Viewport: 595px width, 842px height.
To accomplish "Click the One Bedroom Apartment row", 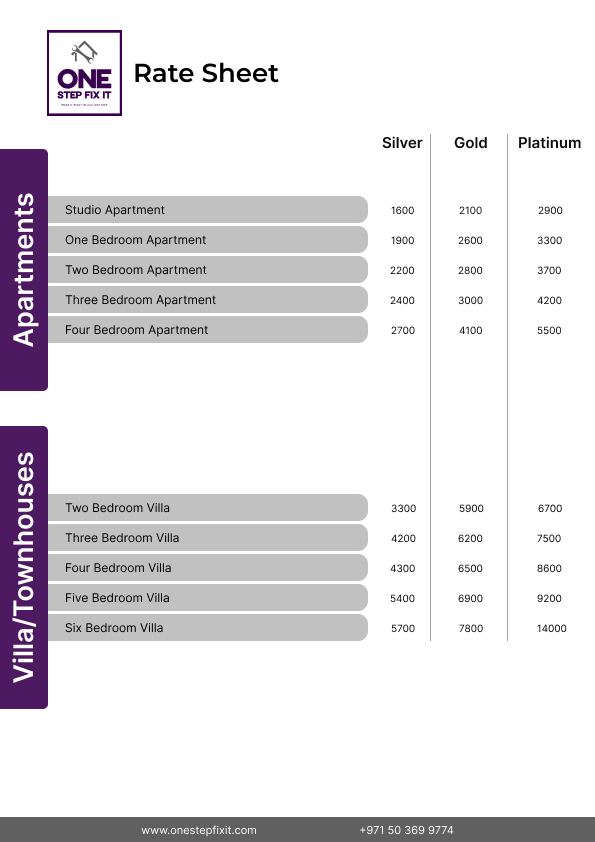I will pos(208,239).
